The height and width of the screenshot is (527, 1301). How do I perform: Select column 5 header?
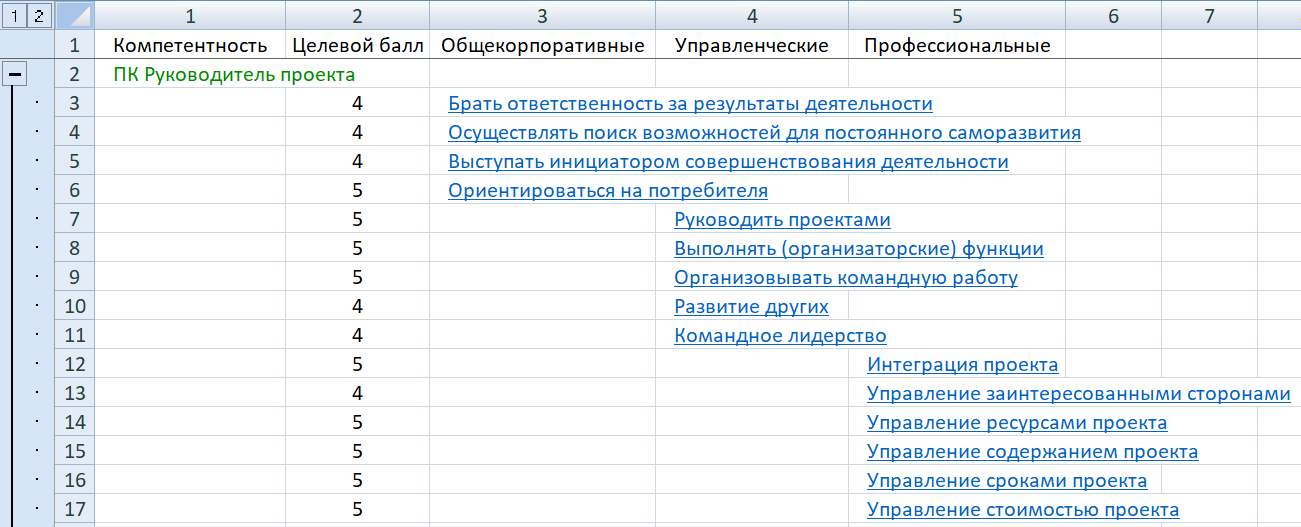956,15
